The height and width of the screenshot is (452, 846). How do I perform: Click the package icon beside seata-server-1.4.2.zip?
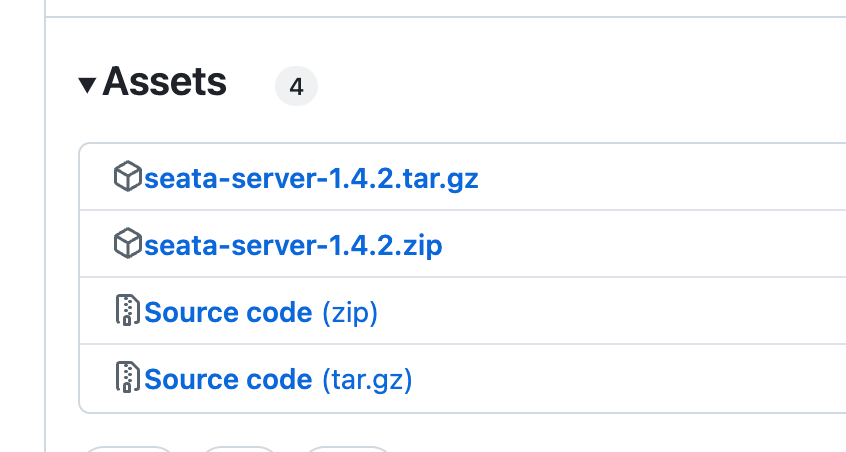[x=128, y=243]
